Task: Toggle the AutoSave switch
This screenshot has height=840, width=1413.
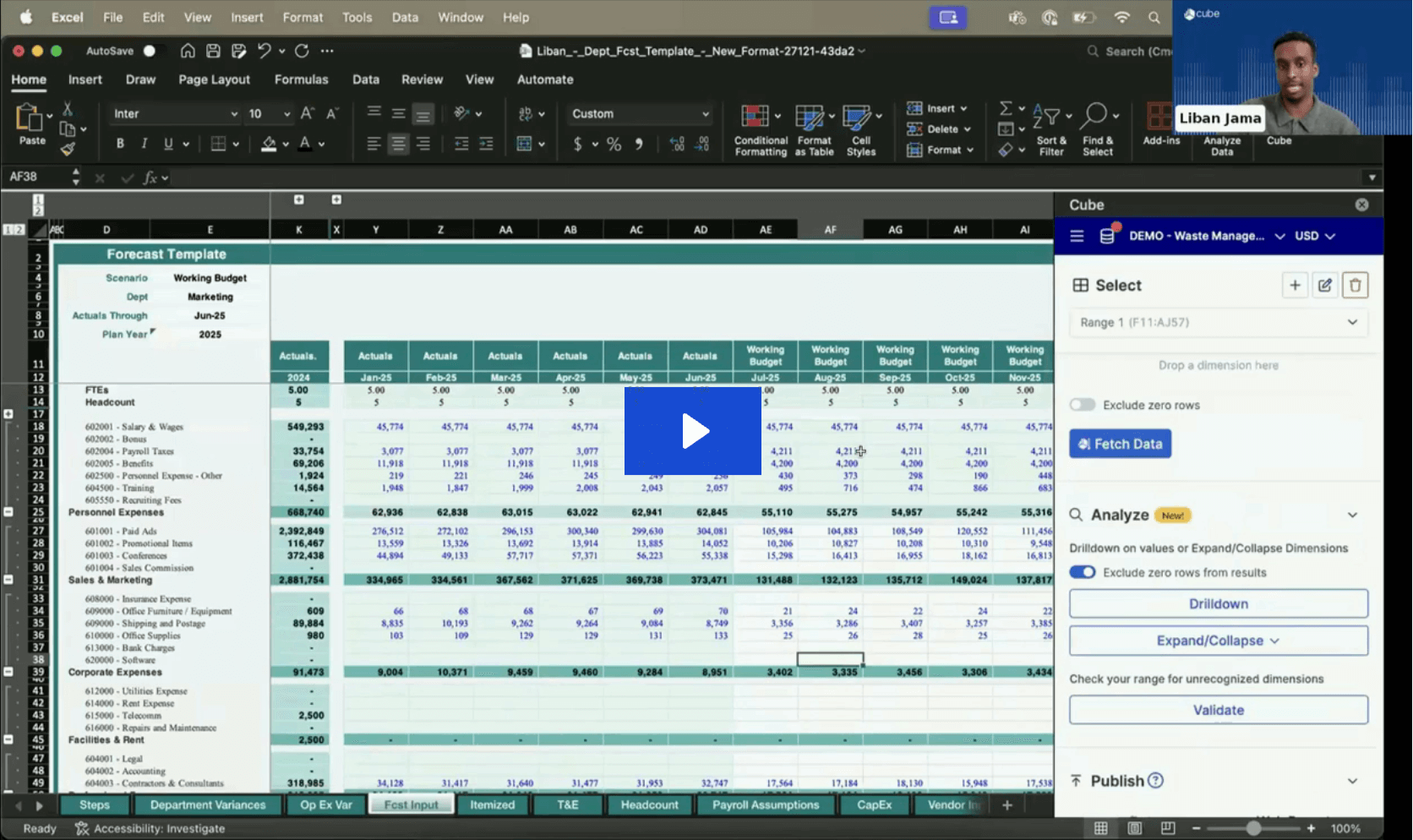Action: click(x=148, y=52)
